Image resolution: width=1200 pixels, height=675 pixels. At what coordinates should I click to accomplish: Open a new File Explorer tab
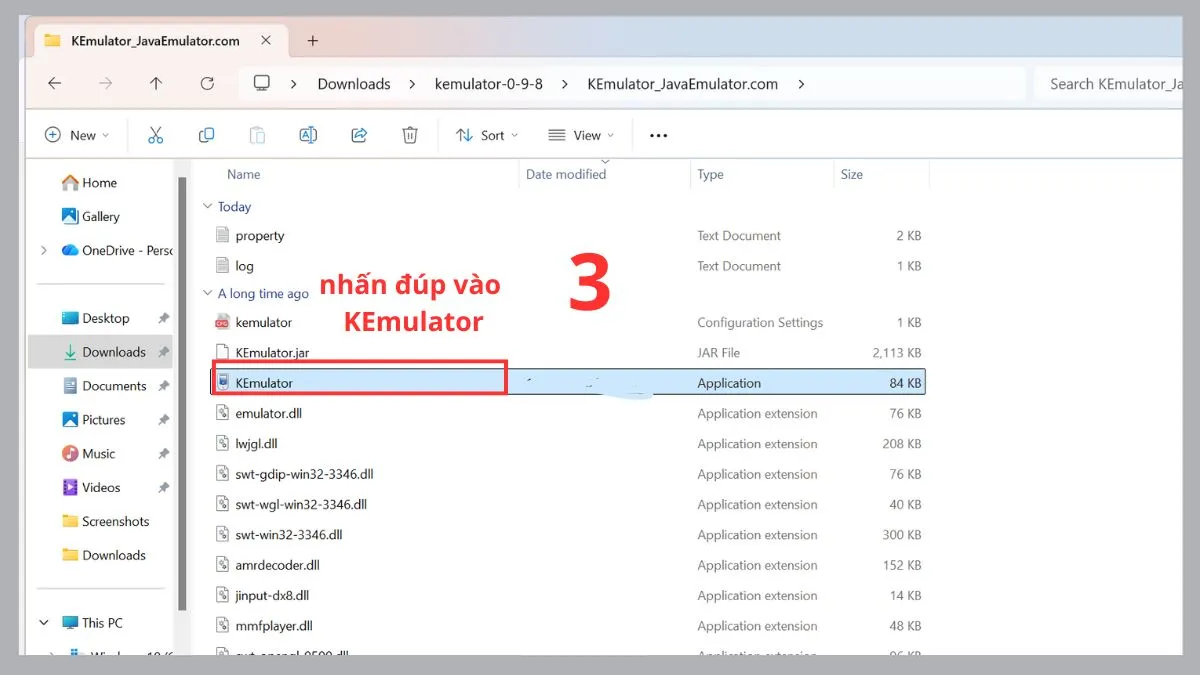point(313,40)
